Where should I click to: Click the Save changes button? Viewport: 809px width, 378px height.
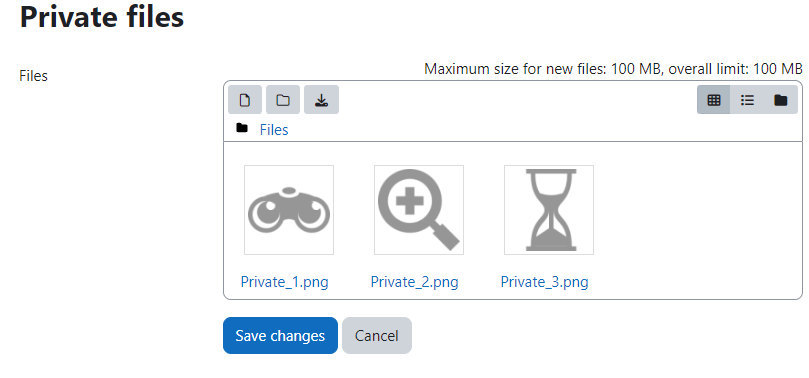pyautogui.click(x=280, y=336)
